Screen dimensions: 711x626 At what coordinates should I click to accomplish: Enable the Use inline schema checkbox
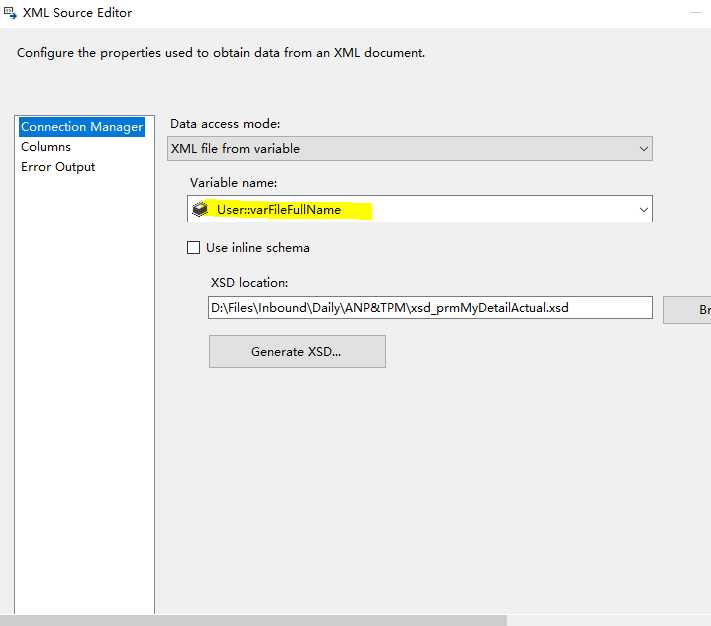click(194, 248)
